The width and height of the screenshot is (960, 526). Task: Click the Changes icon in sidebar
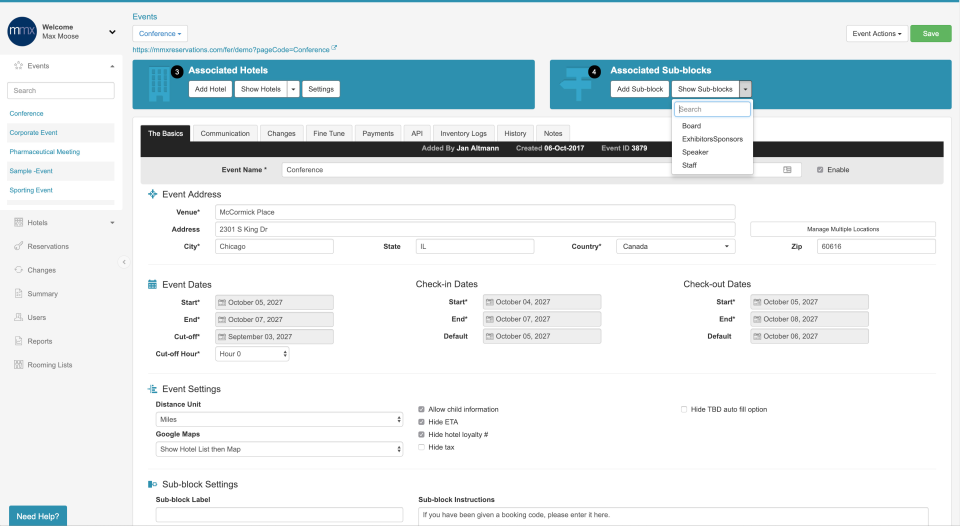tap(18, 270)
